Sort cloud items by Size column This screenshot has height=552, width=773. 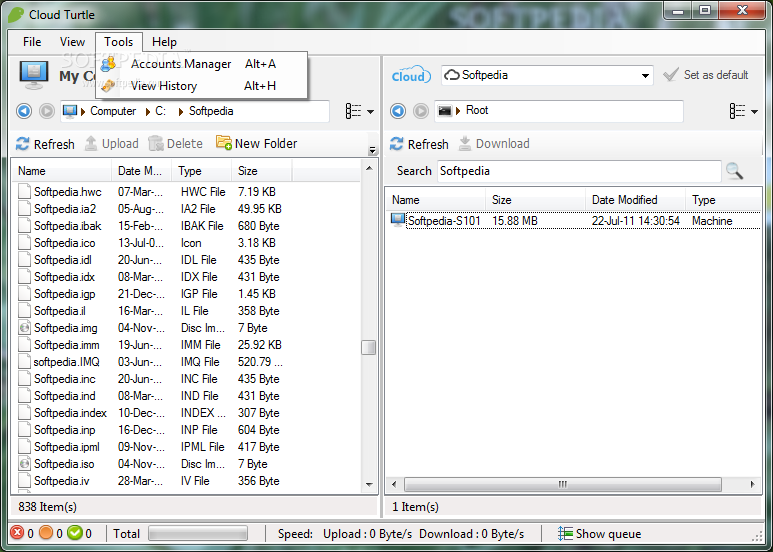click(535, 200)
